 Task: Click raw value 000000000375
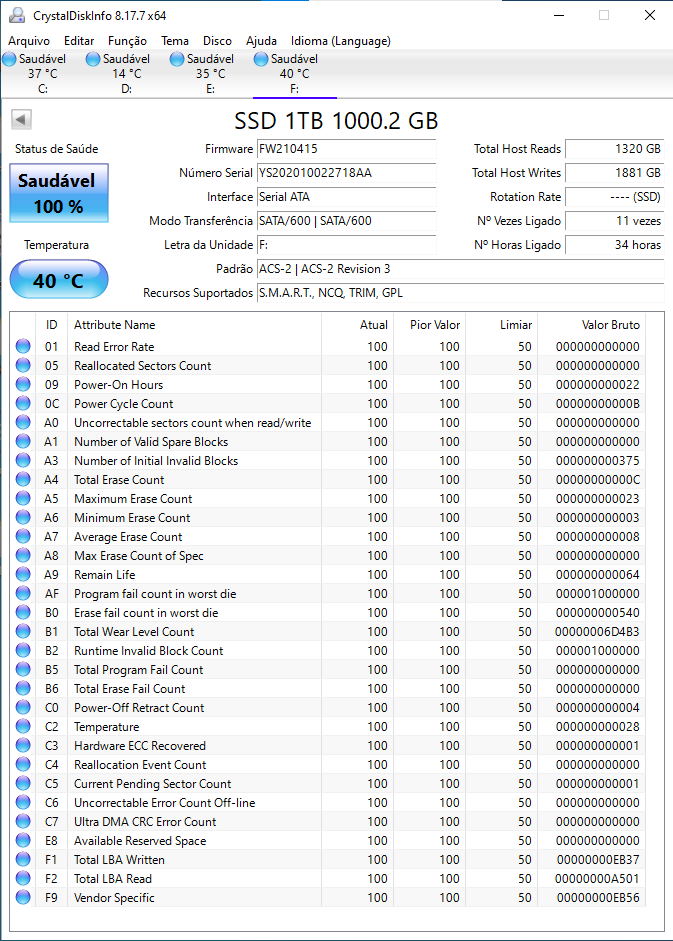[597, 460]
